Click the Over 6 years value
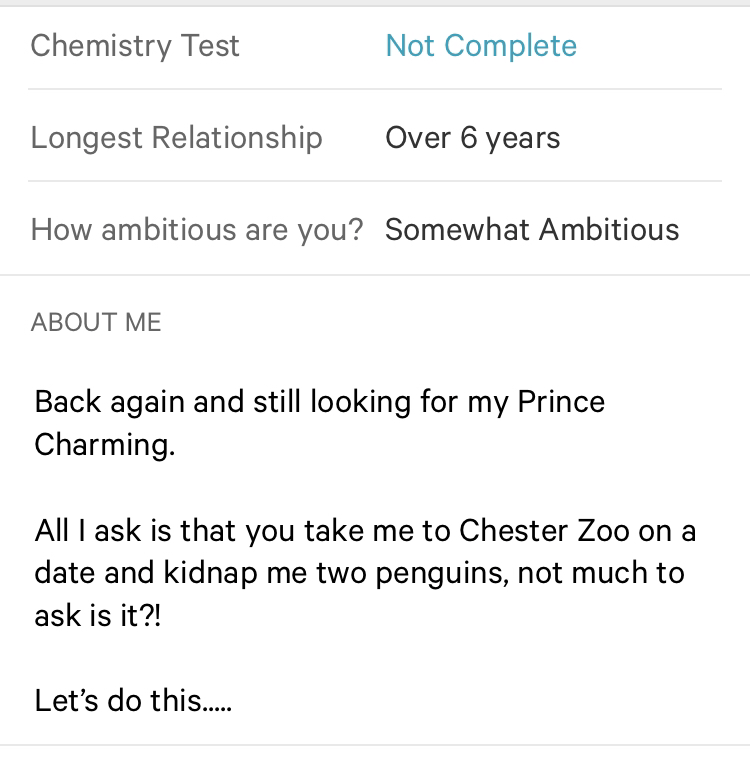 [x=472, y=138]
